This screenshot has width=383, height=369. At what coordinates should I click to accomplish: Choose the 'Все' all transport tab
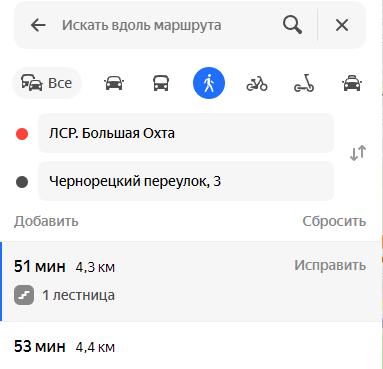(x=47, y=83)
